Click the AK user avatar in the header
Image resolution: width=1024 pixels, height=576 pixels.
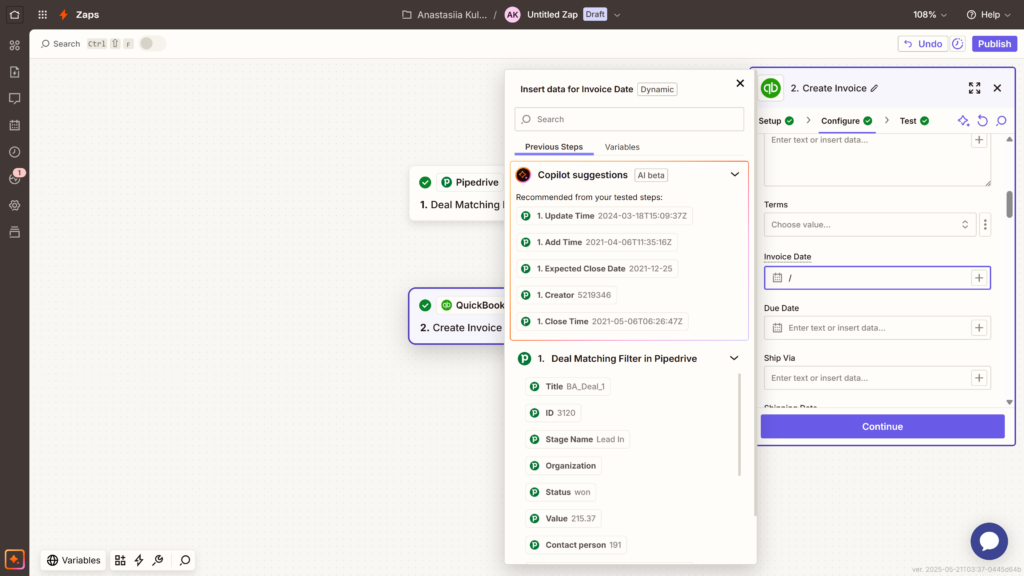point(513,14)
